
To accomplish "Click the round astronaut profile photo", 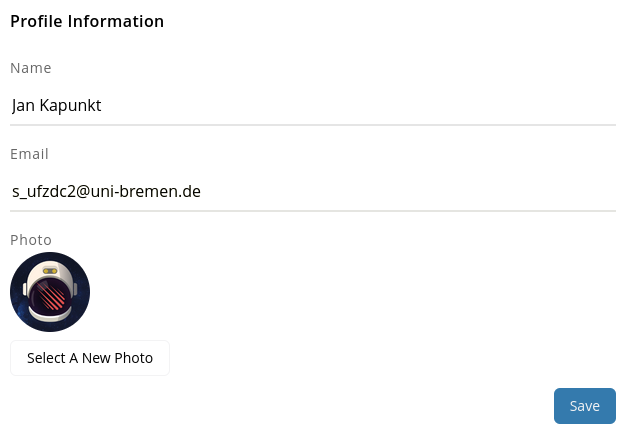I will click(x=50, y=292).
